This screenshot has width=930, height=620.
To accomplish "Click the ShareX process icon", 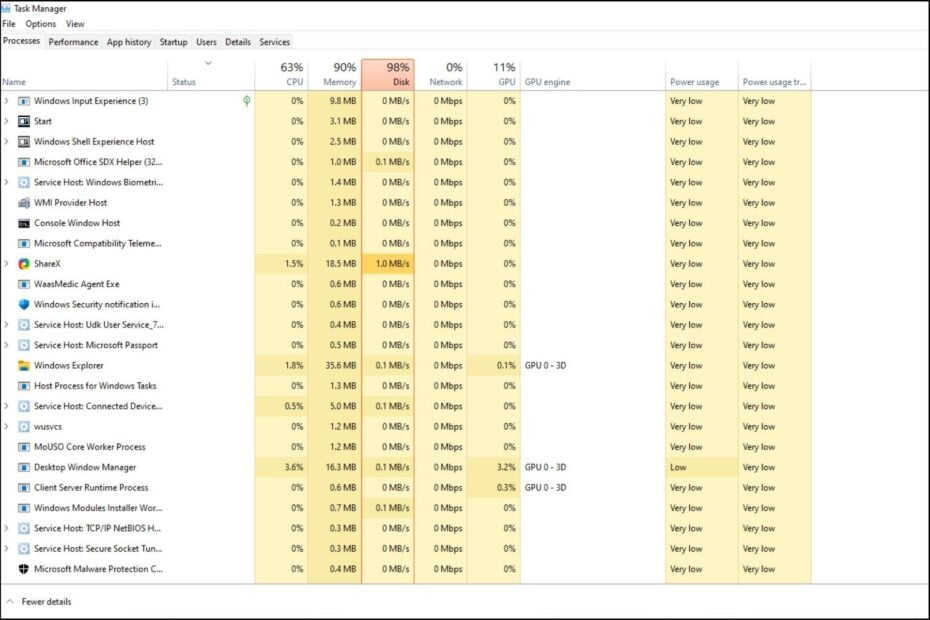I will tap(23, 264).
